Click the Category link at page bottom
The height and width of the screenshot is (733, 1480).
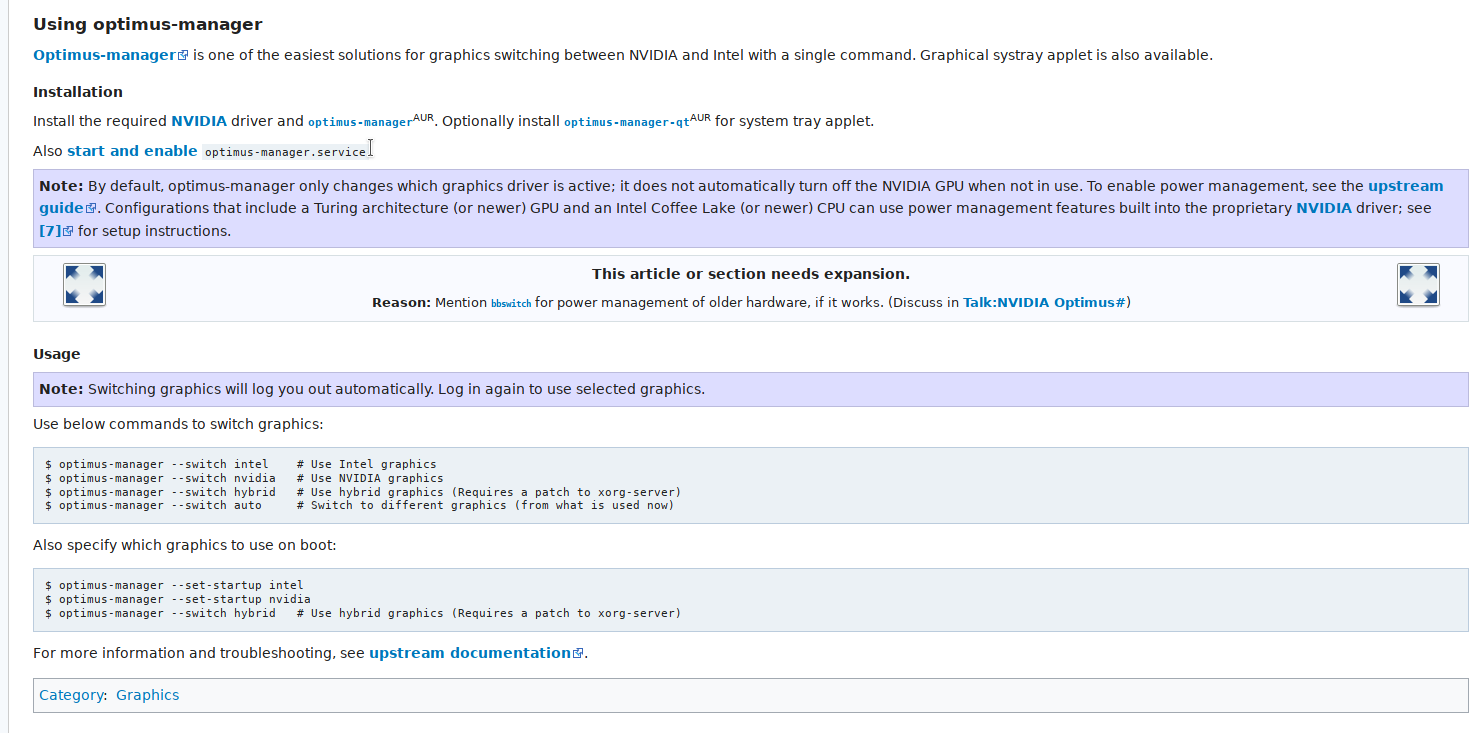71,695
